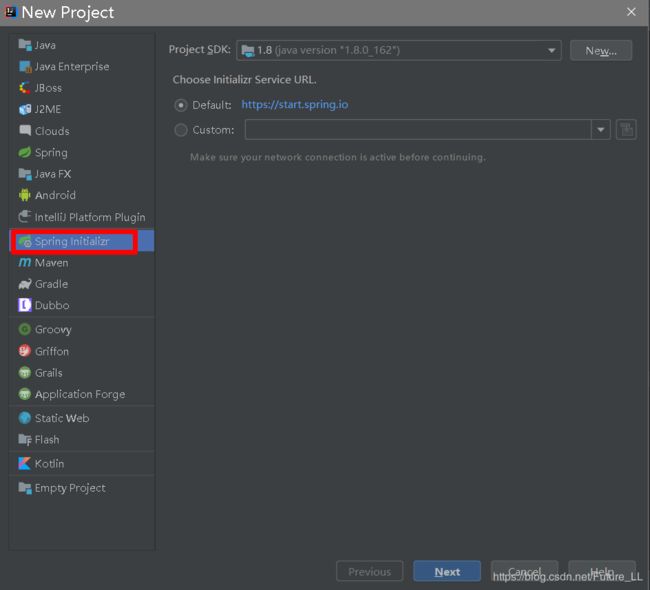Select Groovy project type label
Image resolution: width=650 pixels, height=590 pixels.
[53, 330]
